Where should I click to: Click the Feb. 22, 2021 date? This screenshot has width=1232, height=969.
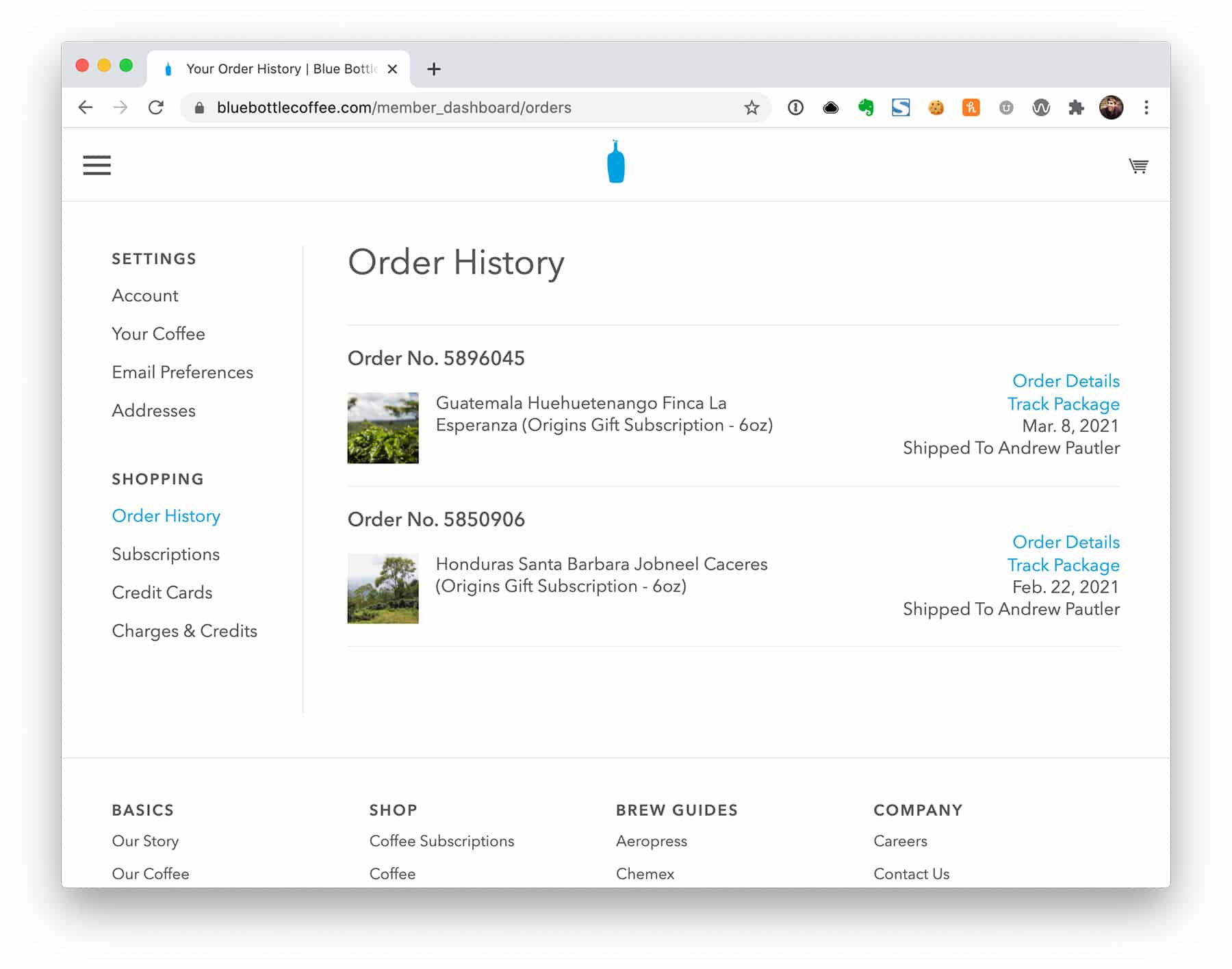pos(1066,587)
